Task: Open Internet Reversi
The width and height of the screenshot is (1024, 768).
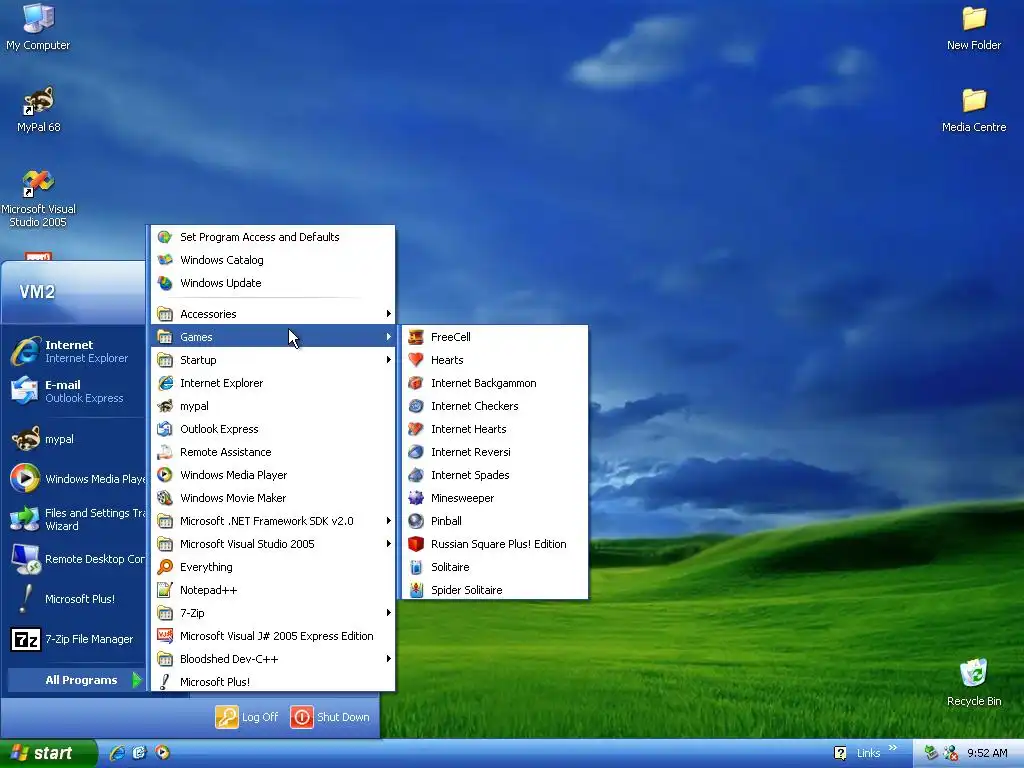Action: (494, 452)
